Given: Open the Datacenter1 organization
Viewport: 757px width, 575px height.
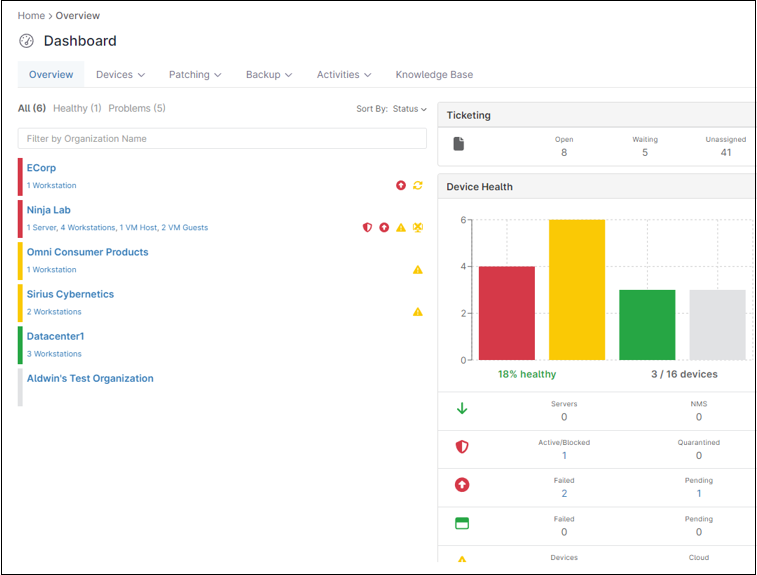Looking at the screenshot, I should (x=55, y=336).
